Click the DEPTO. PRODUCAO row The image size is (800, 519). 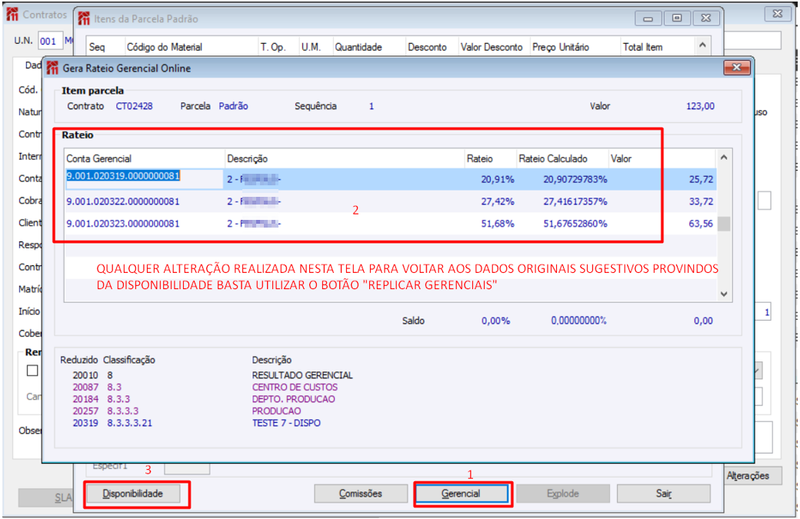[x=204, y=399]
